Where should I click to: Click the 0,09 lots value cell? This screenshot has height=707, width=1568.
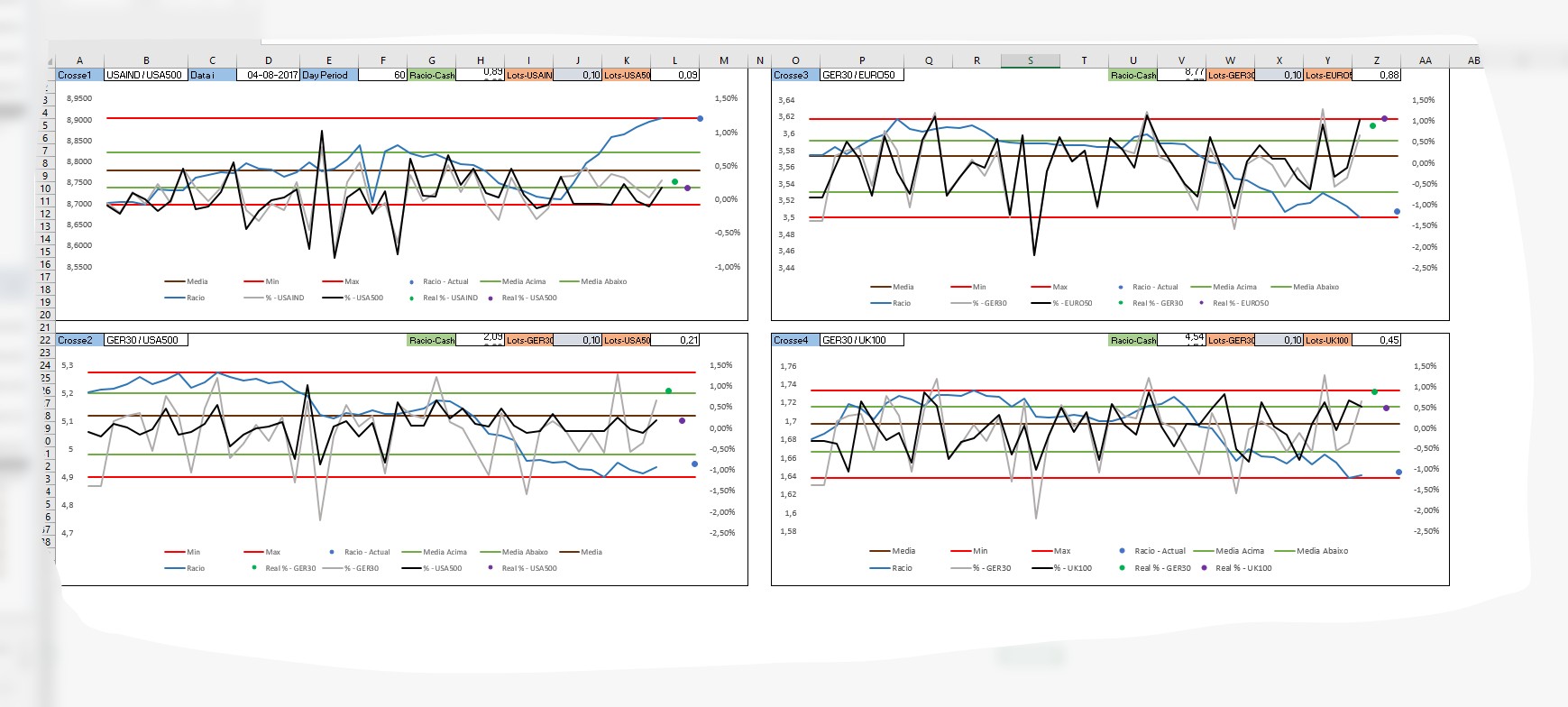[675, 75]
